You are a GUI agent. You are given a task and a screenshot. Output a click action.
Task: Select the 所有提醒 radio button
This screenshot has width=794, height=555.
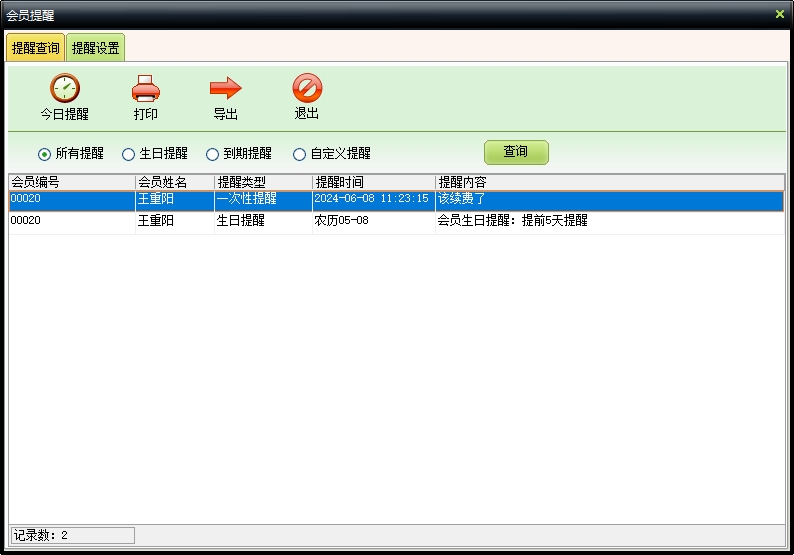45,154
